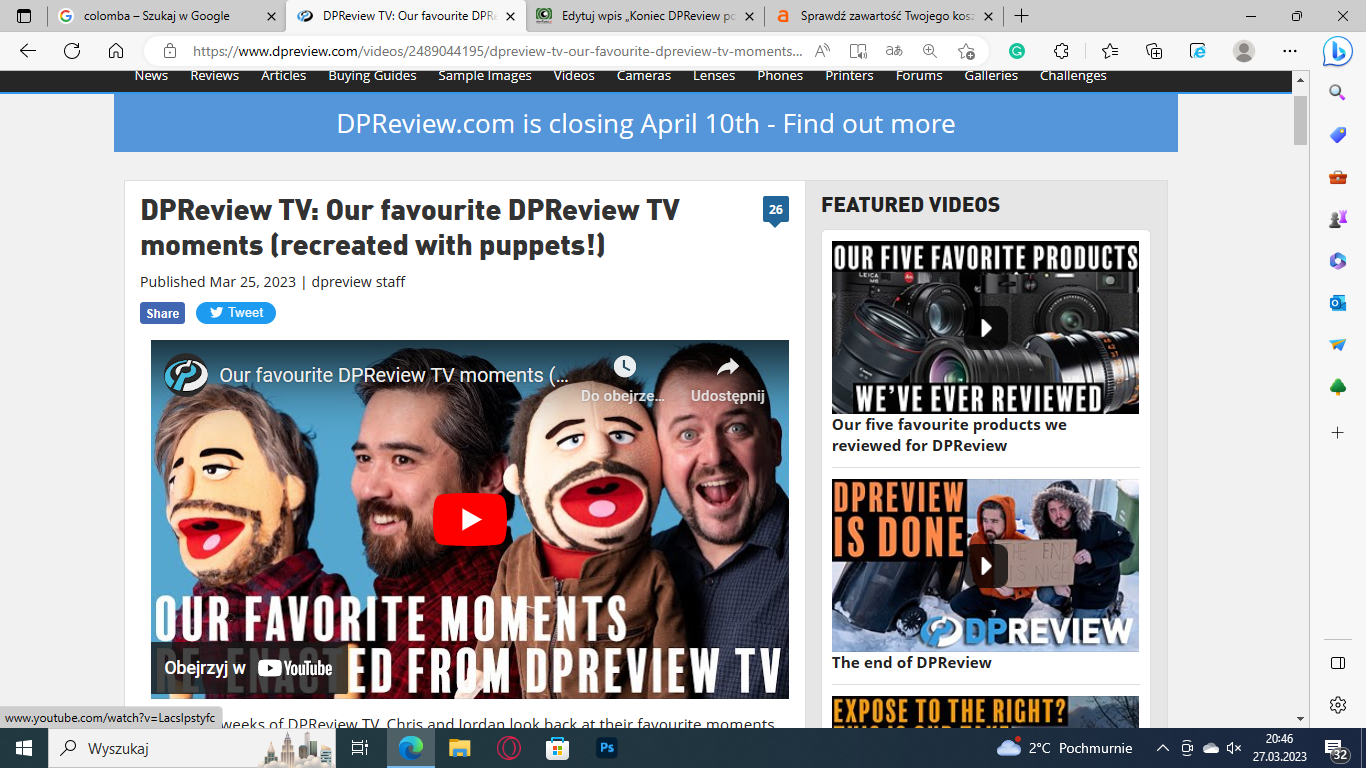Open the Reviews menu
Image resolution: width=1366 pixels, height=768 pixels.
click(215, 76)
